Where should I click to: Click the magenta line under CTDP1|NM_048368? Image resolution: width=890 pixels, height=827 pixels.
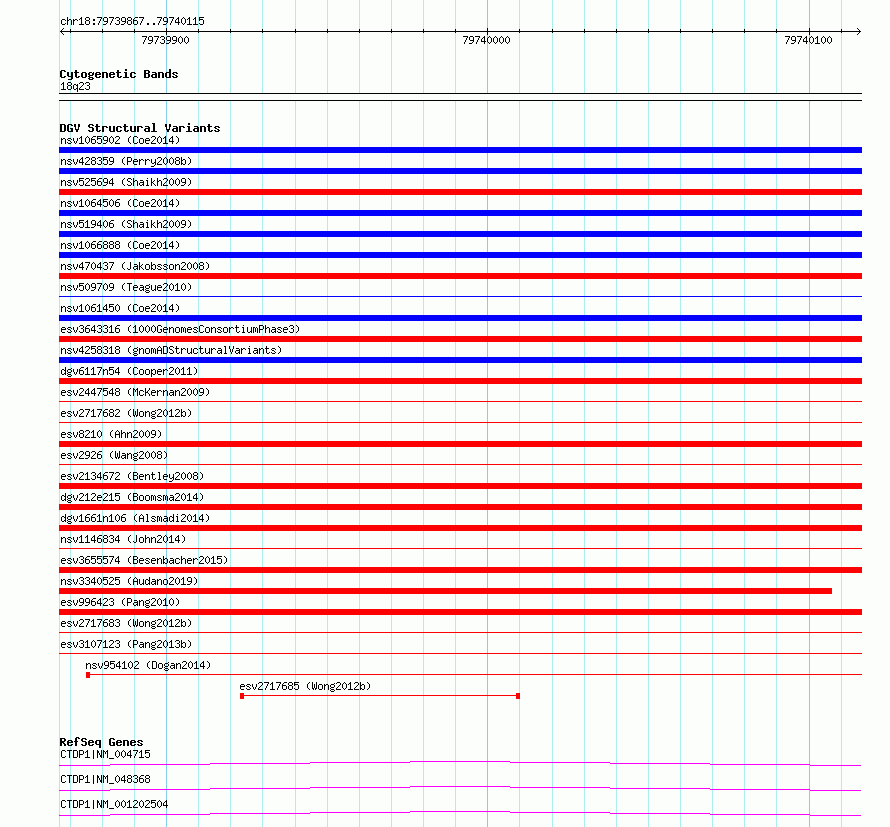tap(460, 788)
